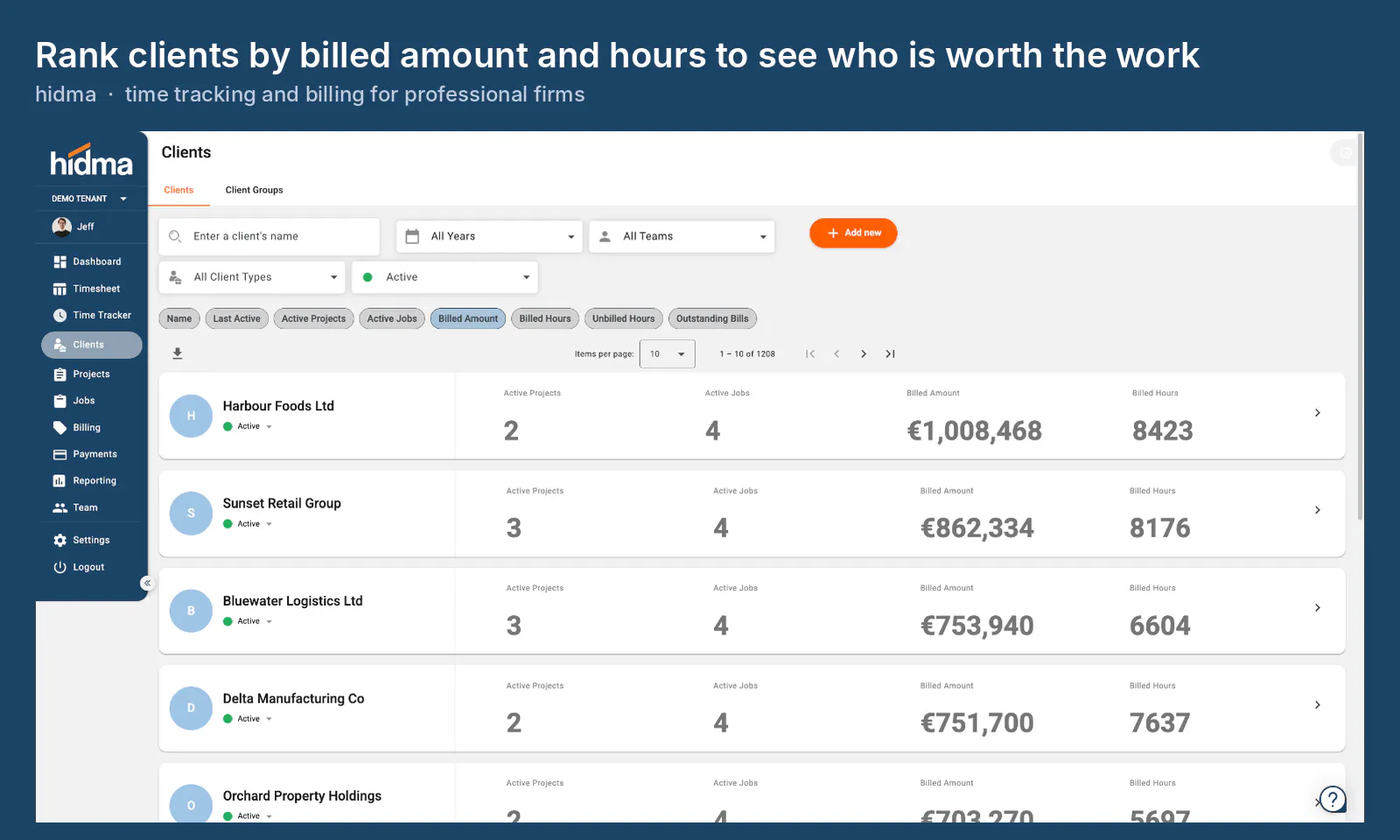
Task: Expand the All Client Types dropdown
Action: [x=252, y=277]
